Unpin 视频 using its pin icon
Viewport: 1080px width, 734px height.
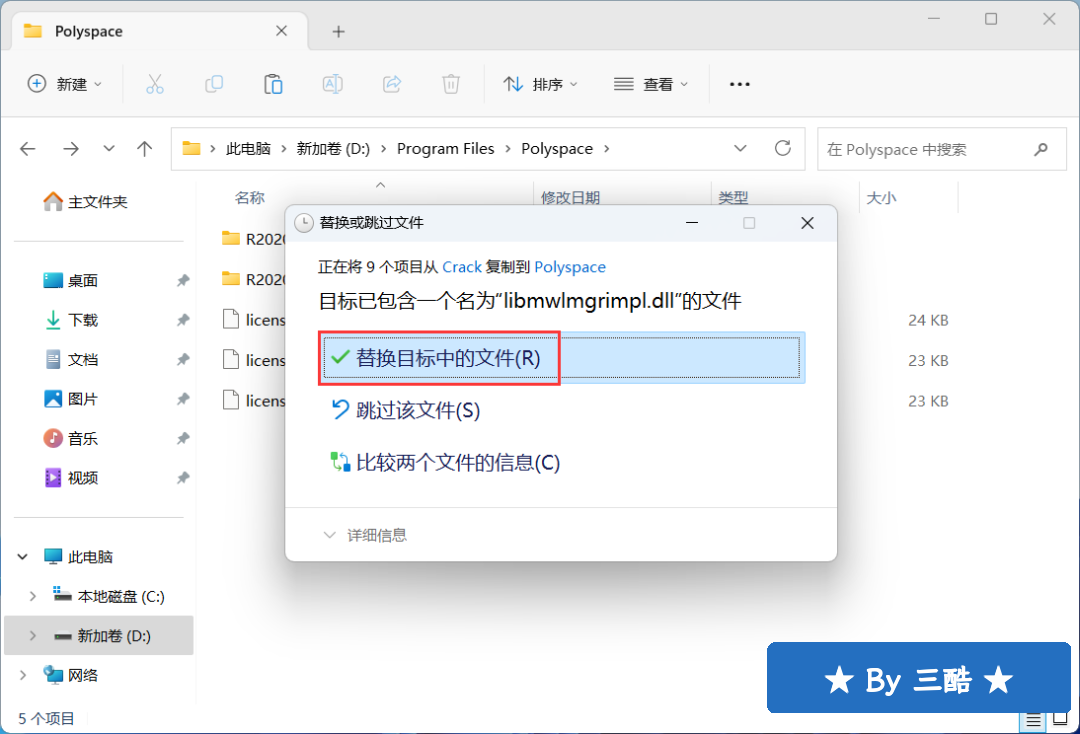183,478
